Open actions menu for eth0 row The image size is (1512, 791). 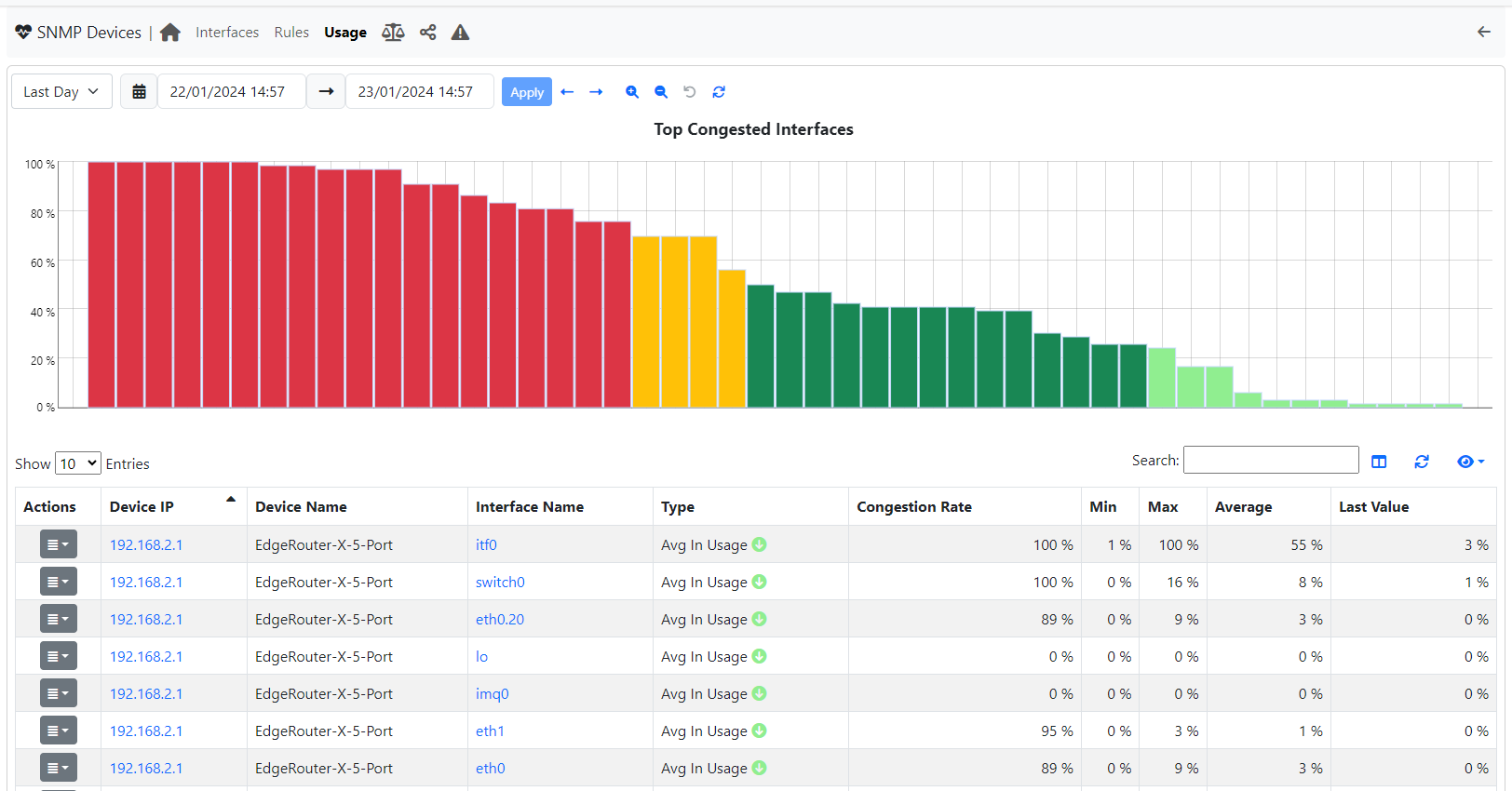click(x=58, y=768)
